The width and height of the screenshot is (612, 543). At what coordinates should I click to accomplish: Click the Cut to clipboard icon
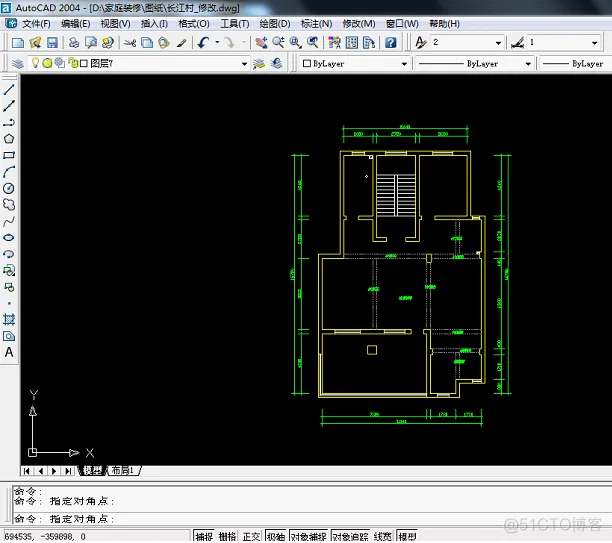tap(130, 42)
